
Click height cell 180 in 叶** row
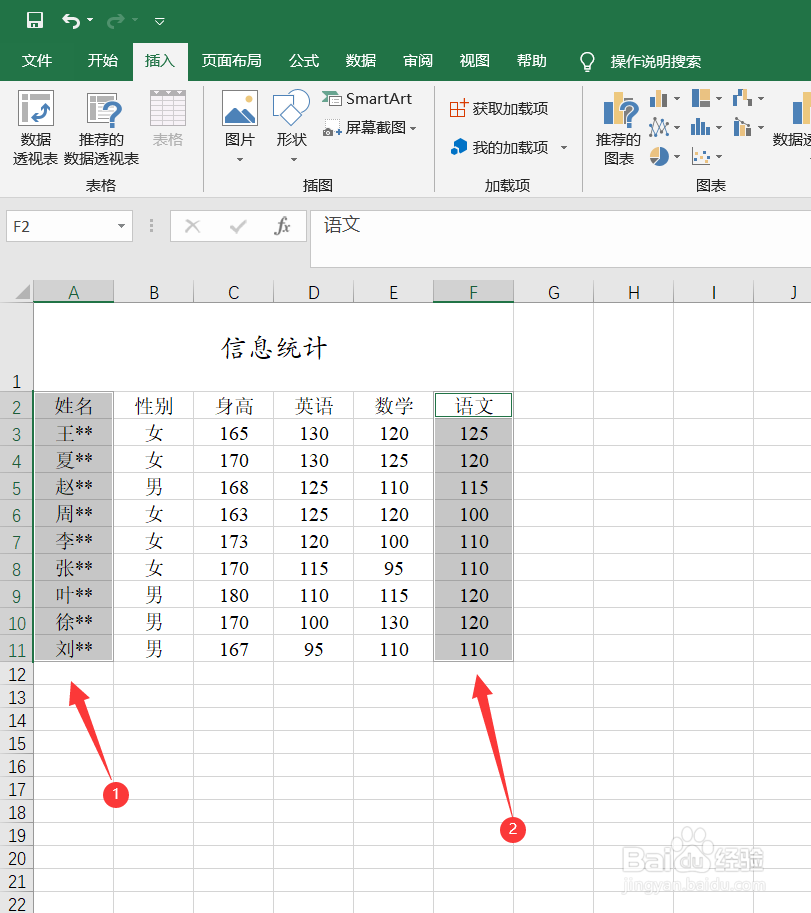233,595
